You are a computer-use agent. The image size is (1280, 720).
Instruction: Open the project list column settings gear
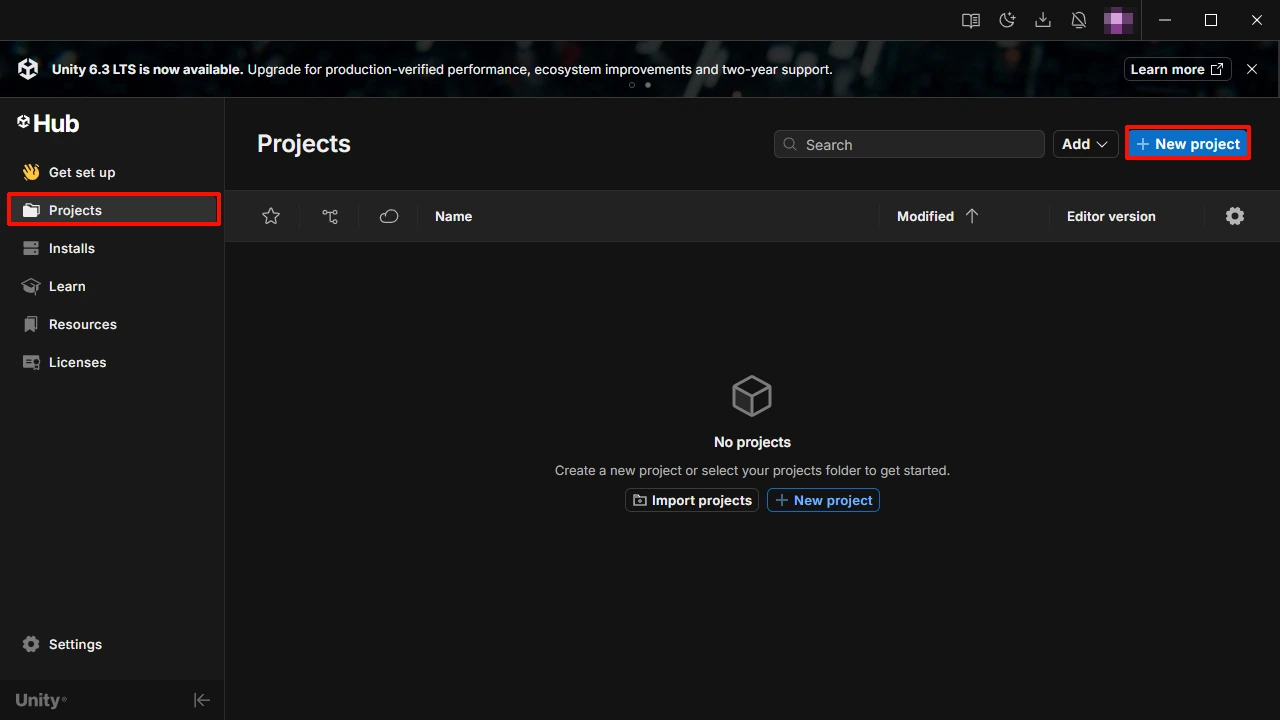coord(1235,216)
